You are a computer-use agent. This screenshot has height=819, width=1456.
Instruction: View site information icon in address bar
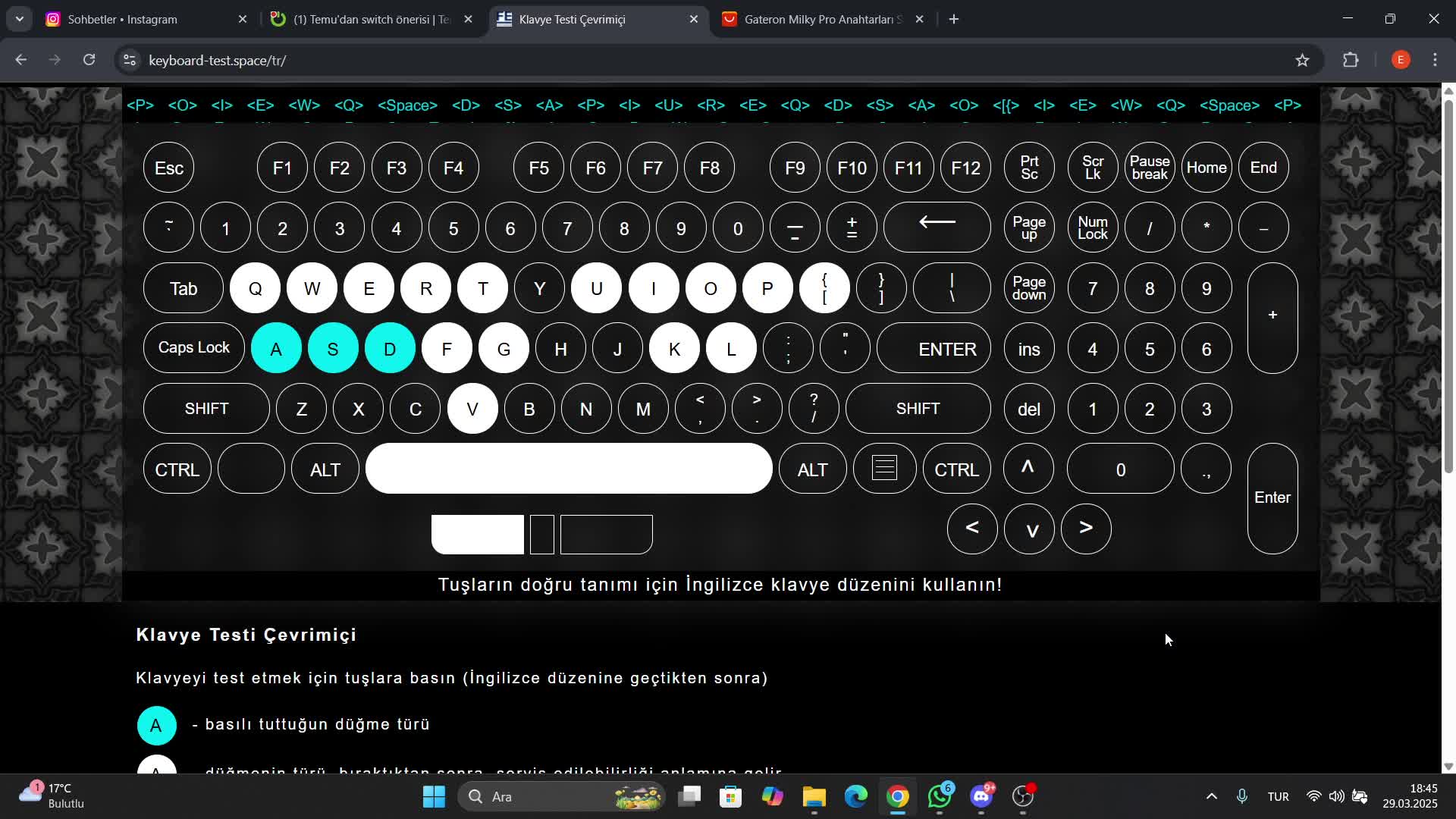pyautogui.click(x=130, y=60)
